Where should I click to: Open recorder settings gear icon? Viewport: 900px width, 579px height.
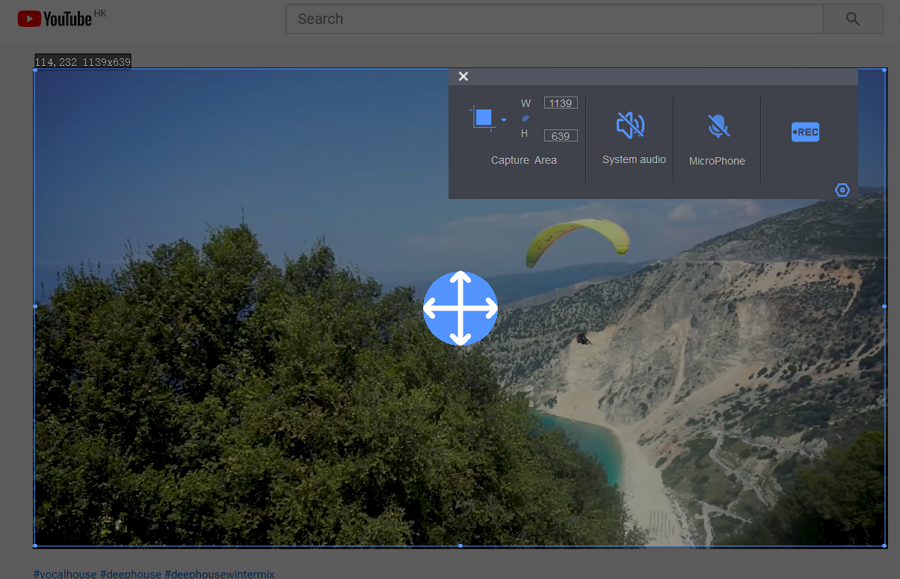(842, 190)
